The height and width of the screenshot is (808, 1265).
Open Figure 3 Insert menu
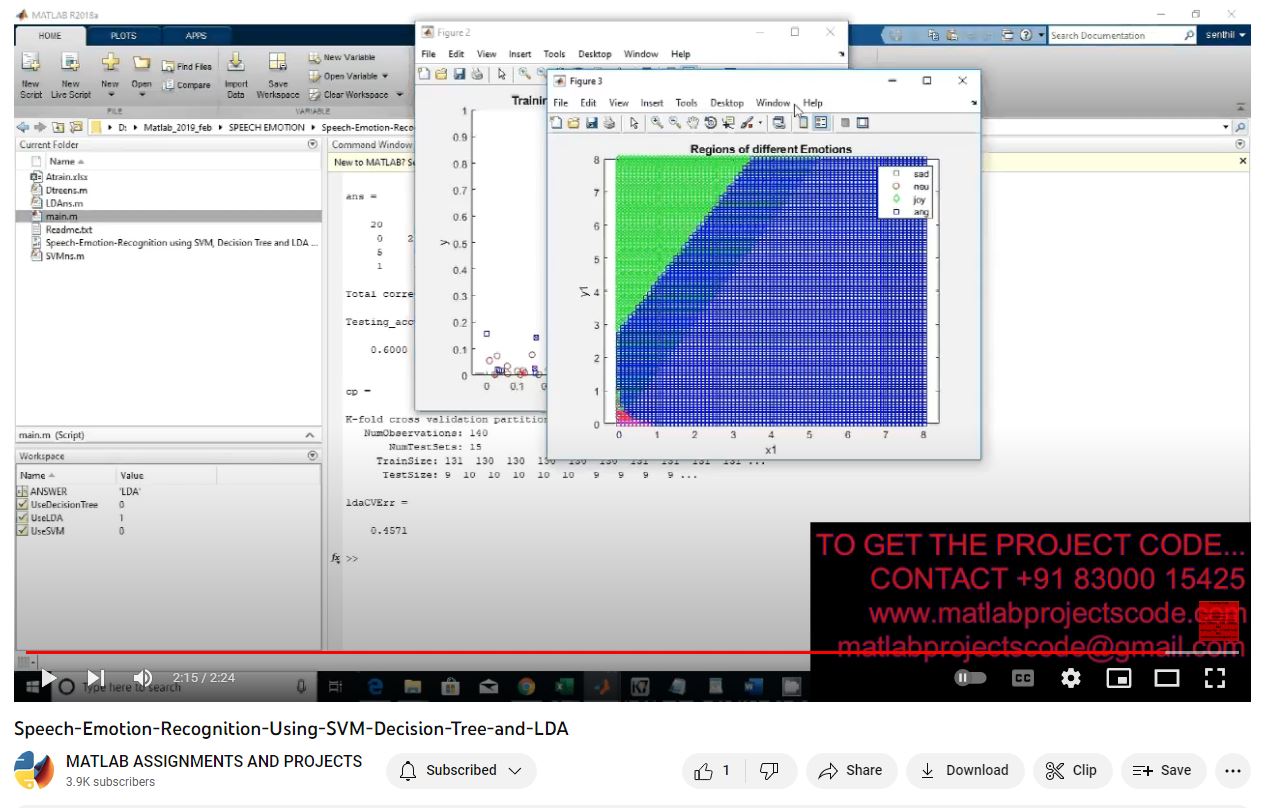pos(652,102)
